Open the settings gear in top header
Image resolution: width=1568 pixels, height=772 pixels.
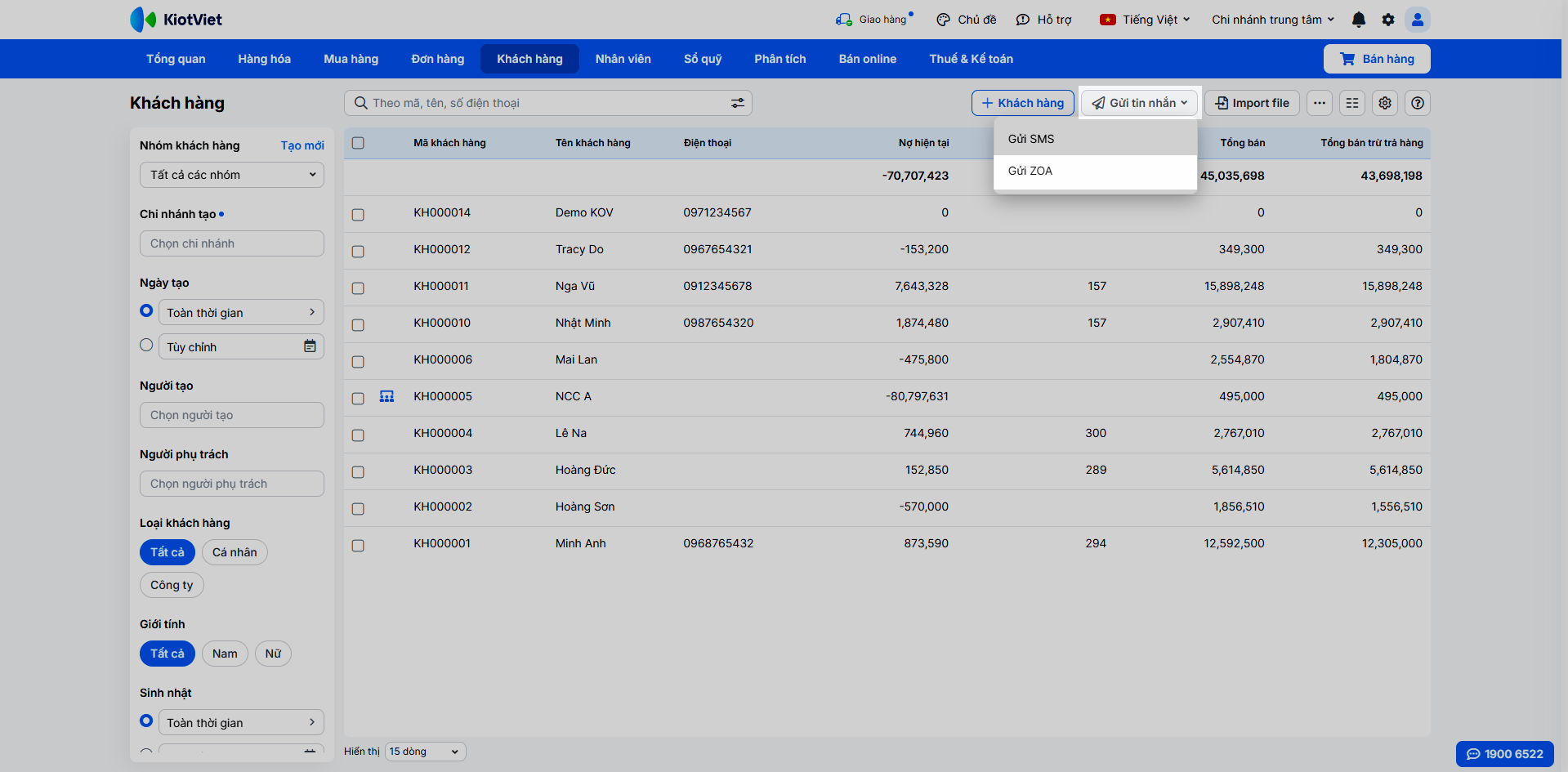1387,20
